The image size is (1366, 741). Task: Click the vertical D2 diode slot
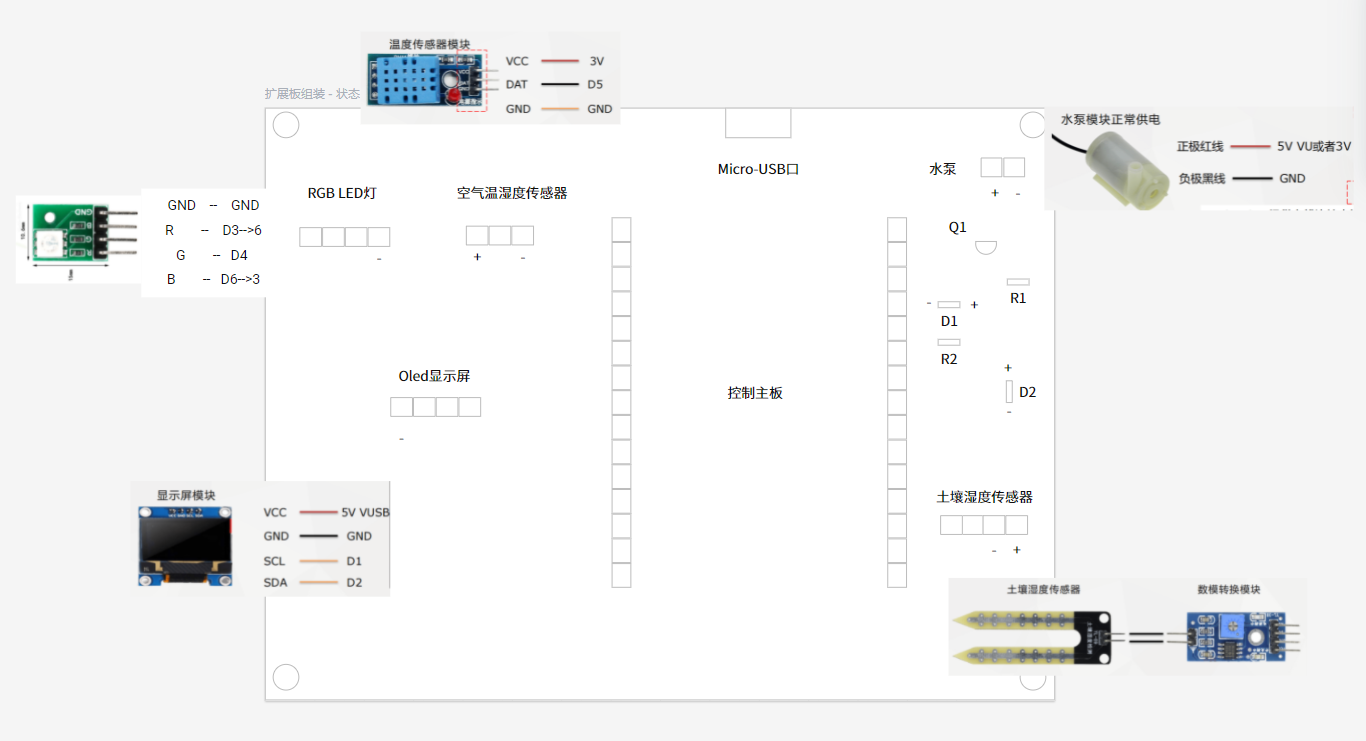(1009, 391)
